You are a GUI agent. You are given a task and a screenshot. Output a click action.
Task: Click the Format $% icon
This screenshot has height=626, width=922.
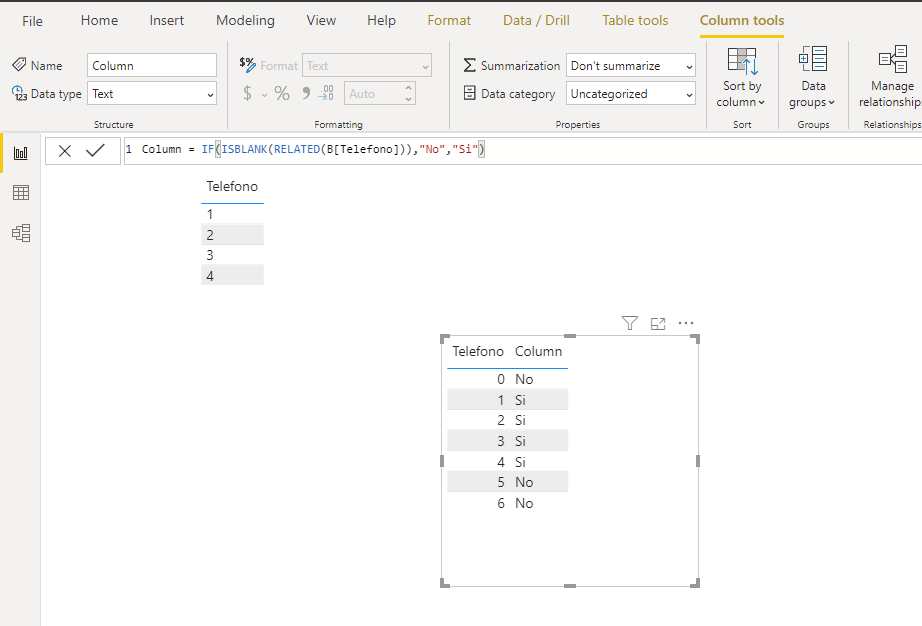click(248, 65)
